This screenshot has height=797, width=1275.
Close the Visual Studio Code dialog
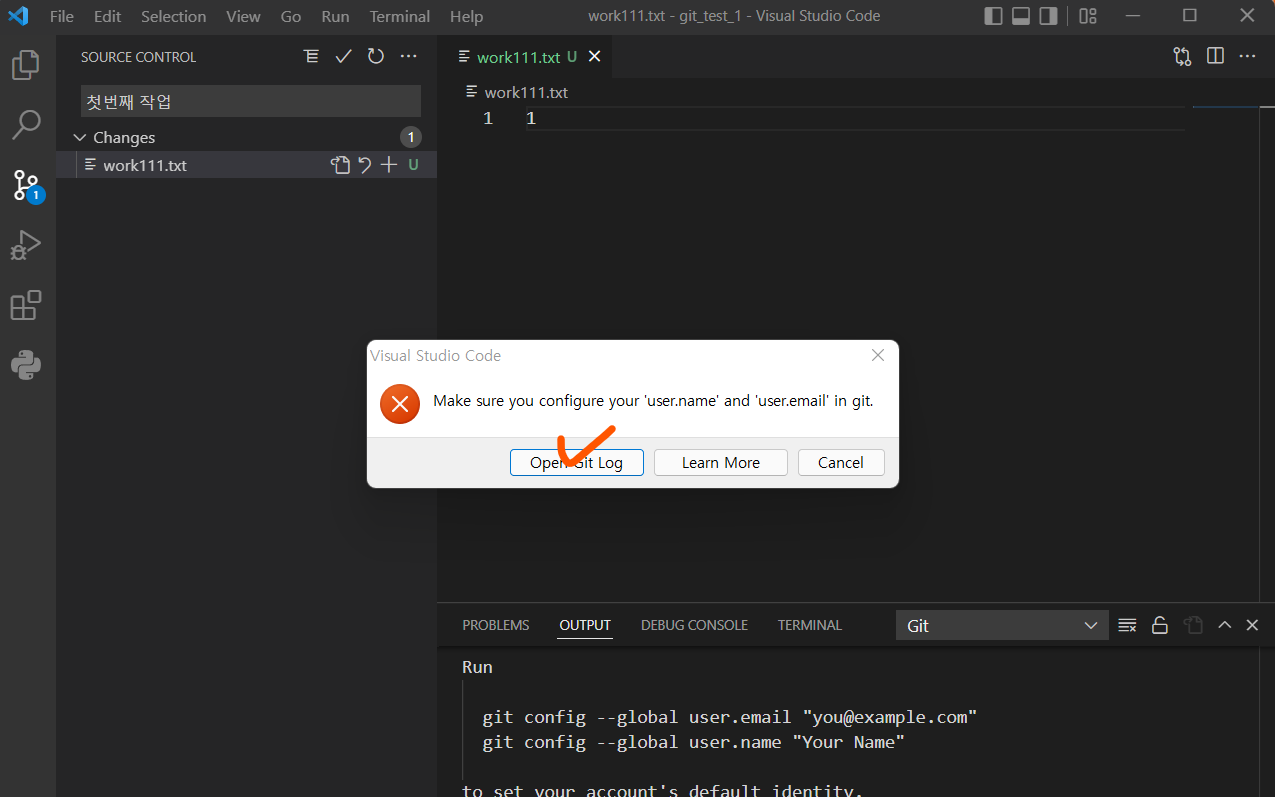click(x=878, y=355)
